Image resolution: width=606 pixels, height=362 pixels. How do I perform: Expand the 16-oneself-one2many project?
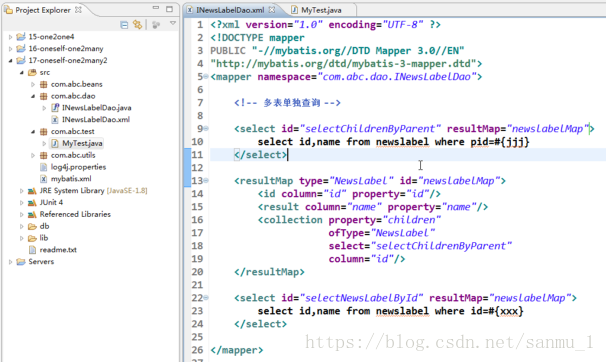pos(10,49)
